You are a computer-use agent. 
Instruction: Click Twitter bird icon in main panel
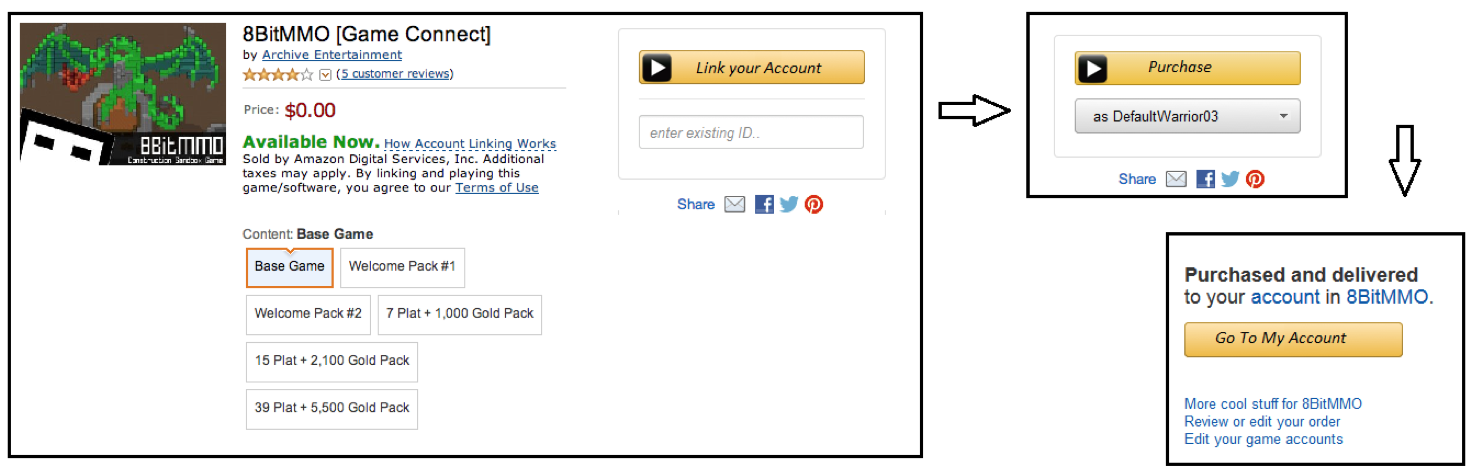789,204
